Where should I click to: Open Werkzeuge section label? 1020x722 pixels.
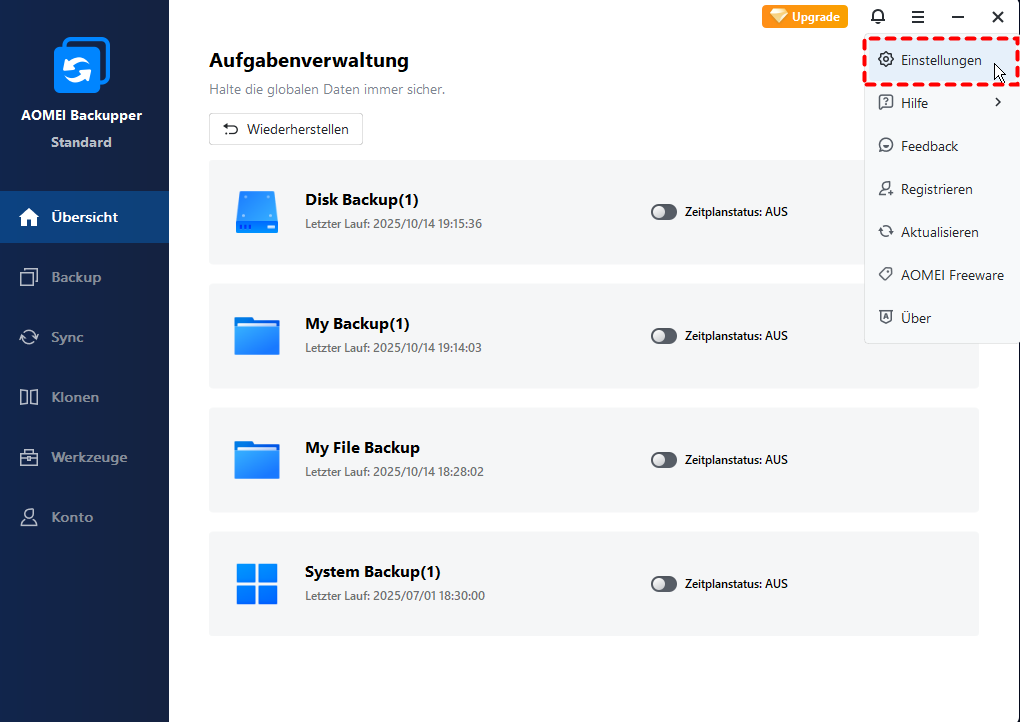click(x=89, y=457)
